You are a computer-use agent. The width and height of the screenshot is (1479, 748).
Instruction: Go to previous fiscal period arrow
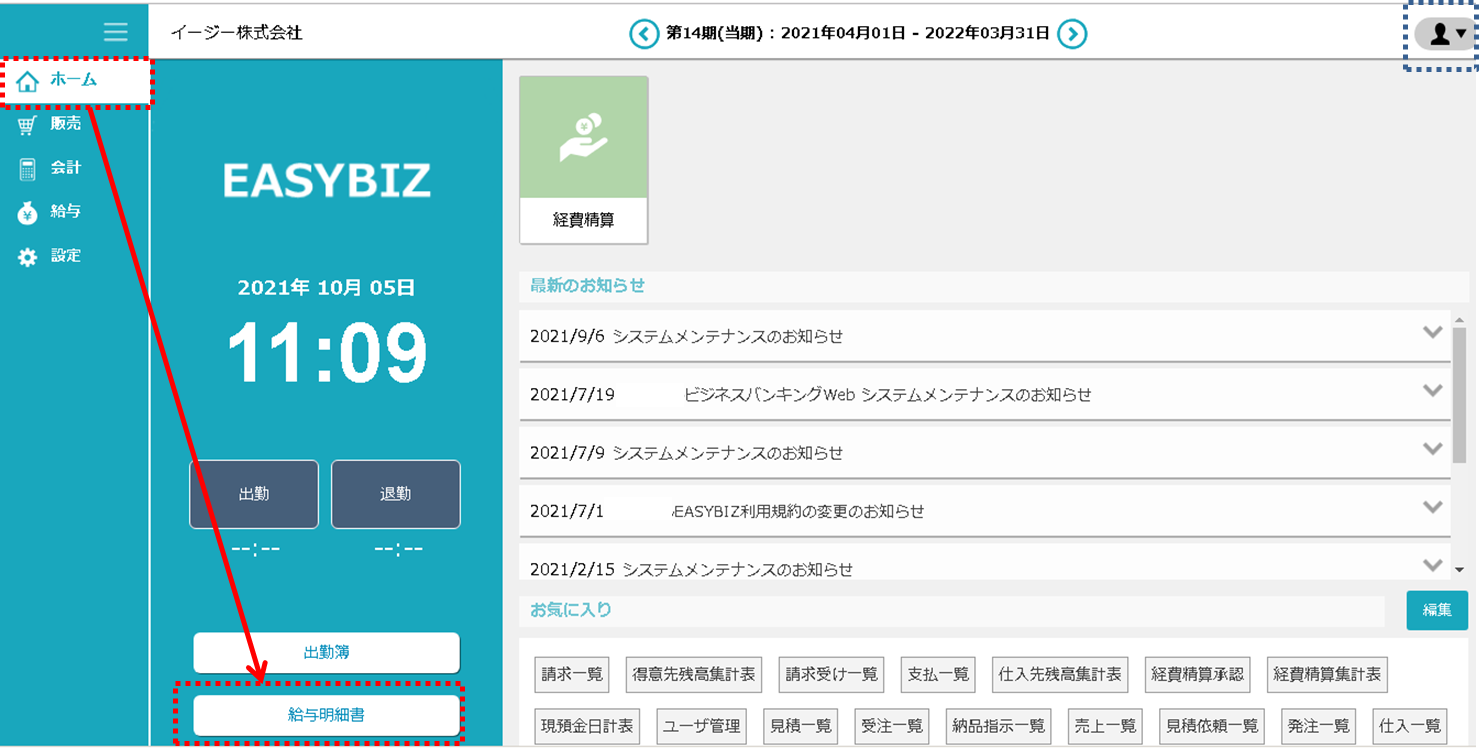(644, 34)
